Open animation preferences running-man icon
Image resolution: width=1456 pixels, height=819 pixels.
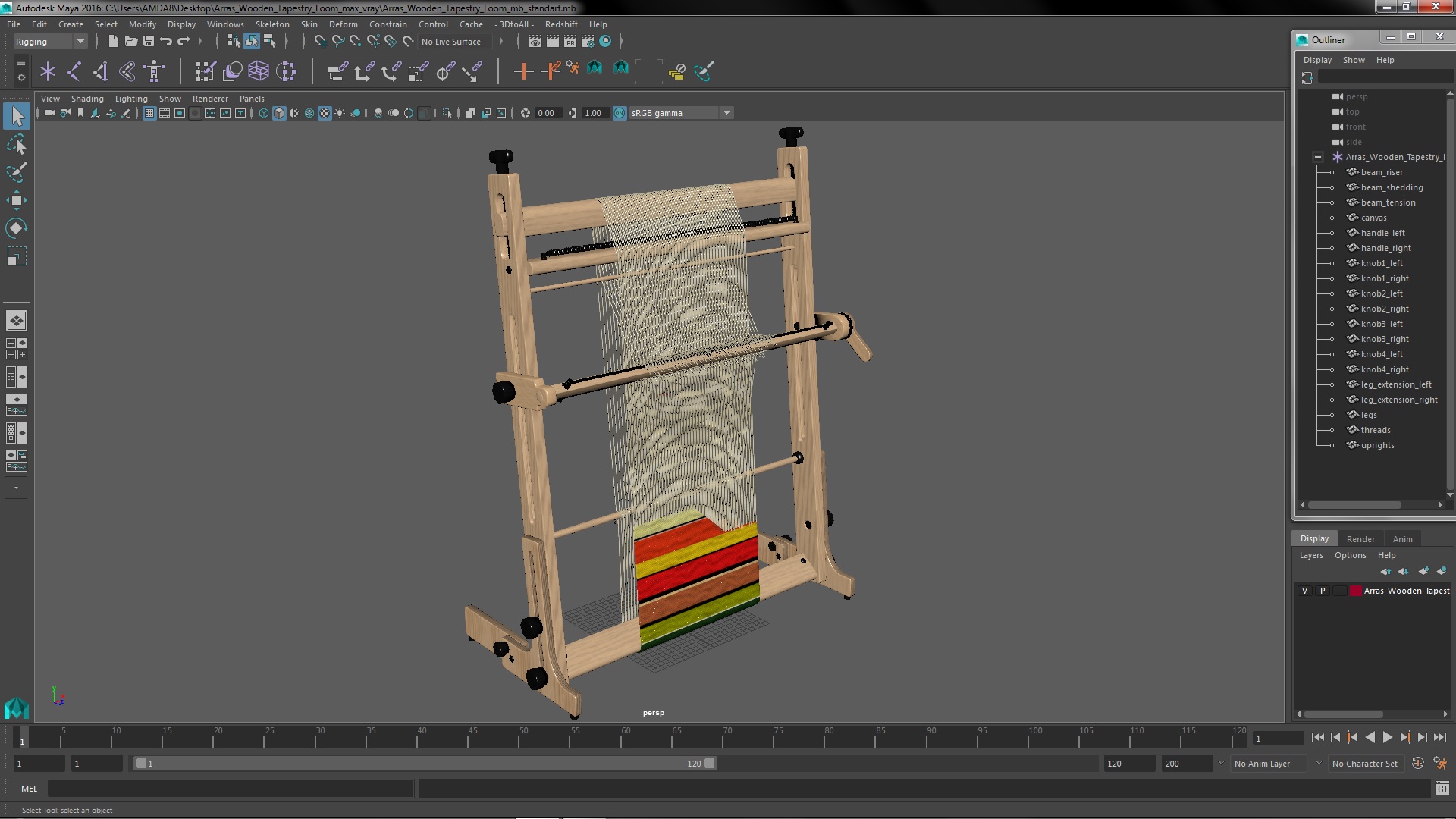pos(1439,764)
